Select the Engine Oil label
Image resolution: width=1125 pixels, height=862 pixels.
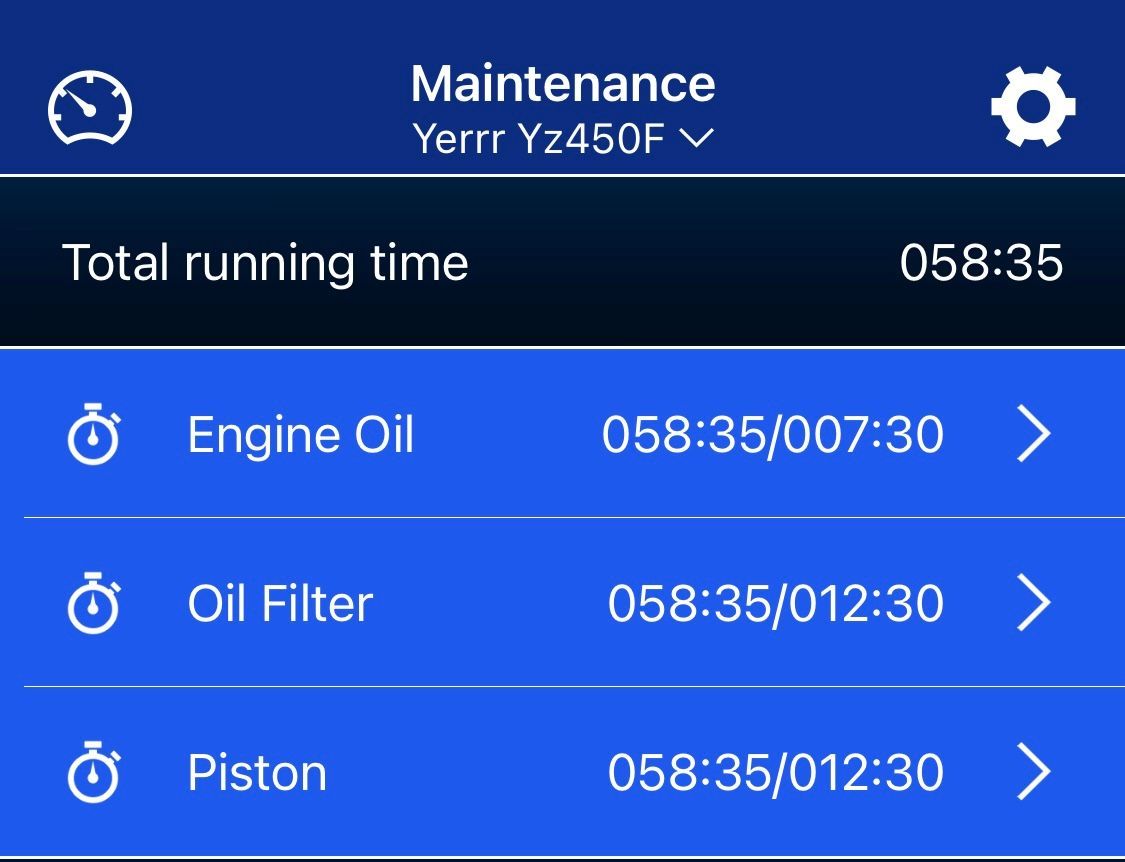pyautogui.click(x=301, y=435)
